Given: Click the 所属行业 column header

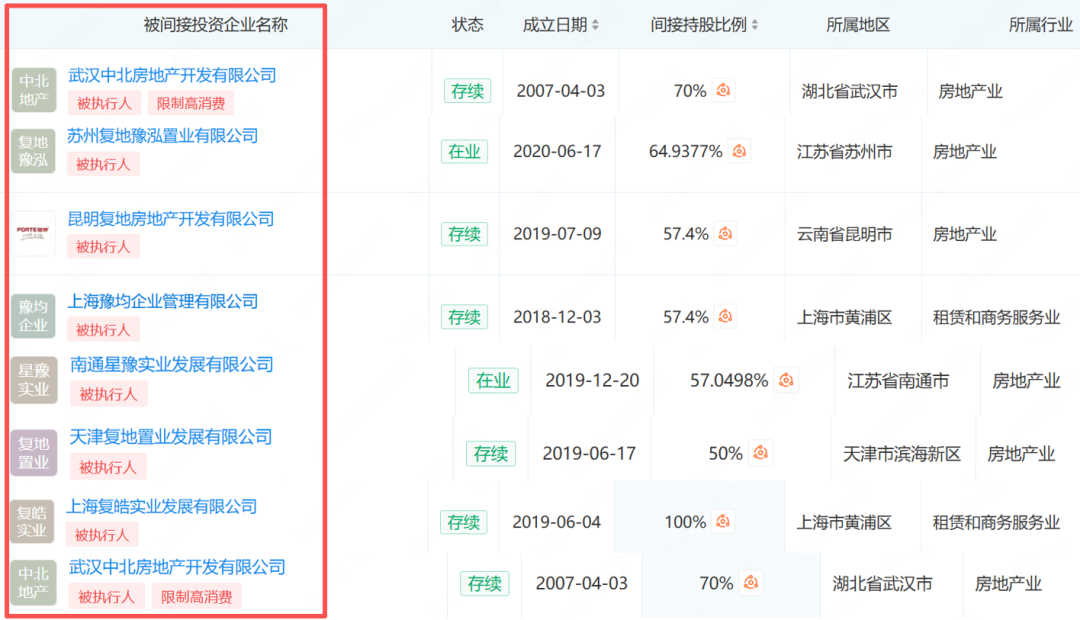Looking at the screenshot, I should [x=1041, y=25].
